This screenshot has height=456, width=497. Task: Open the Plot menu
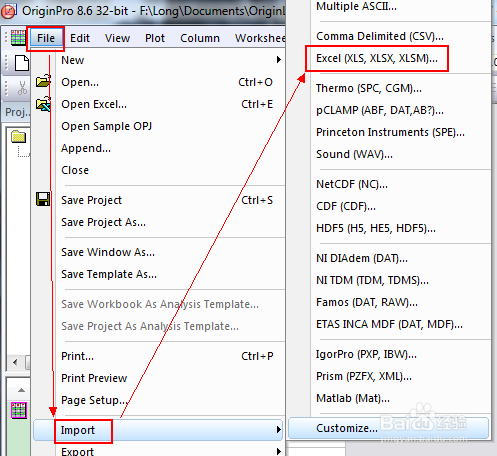pyautogui.click(x=155, y=38)
